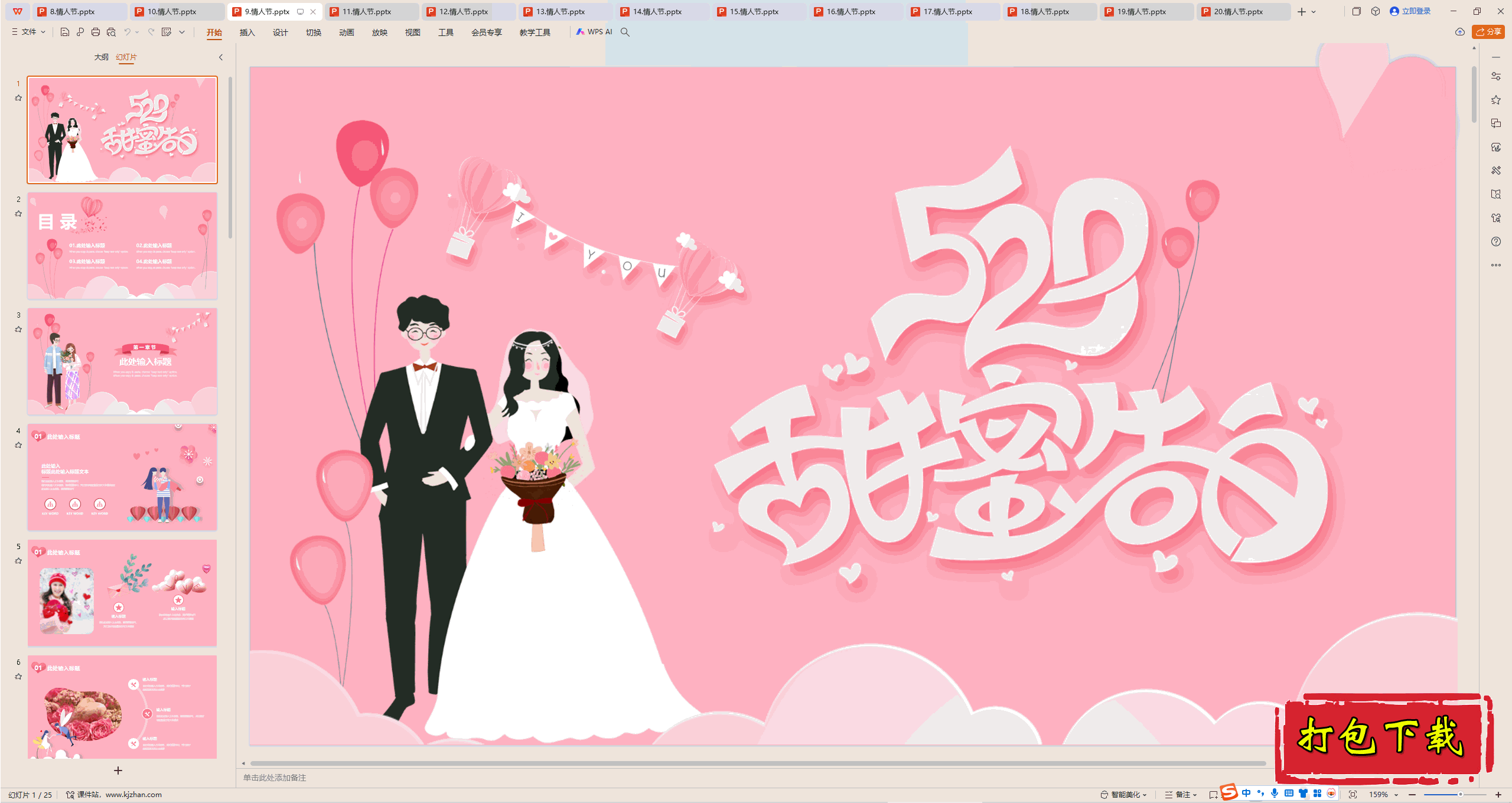Toggle star on slide 4 thumbnail
This screenshot has width=1512, height=803.
(x=18, y=445)
